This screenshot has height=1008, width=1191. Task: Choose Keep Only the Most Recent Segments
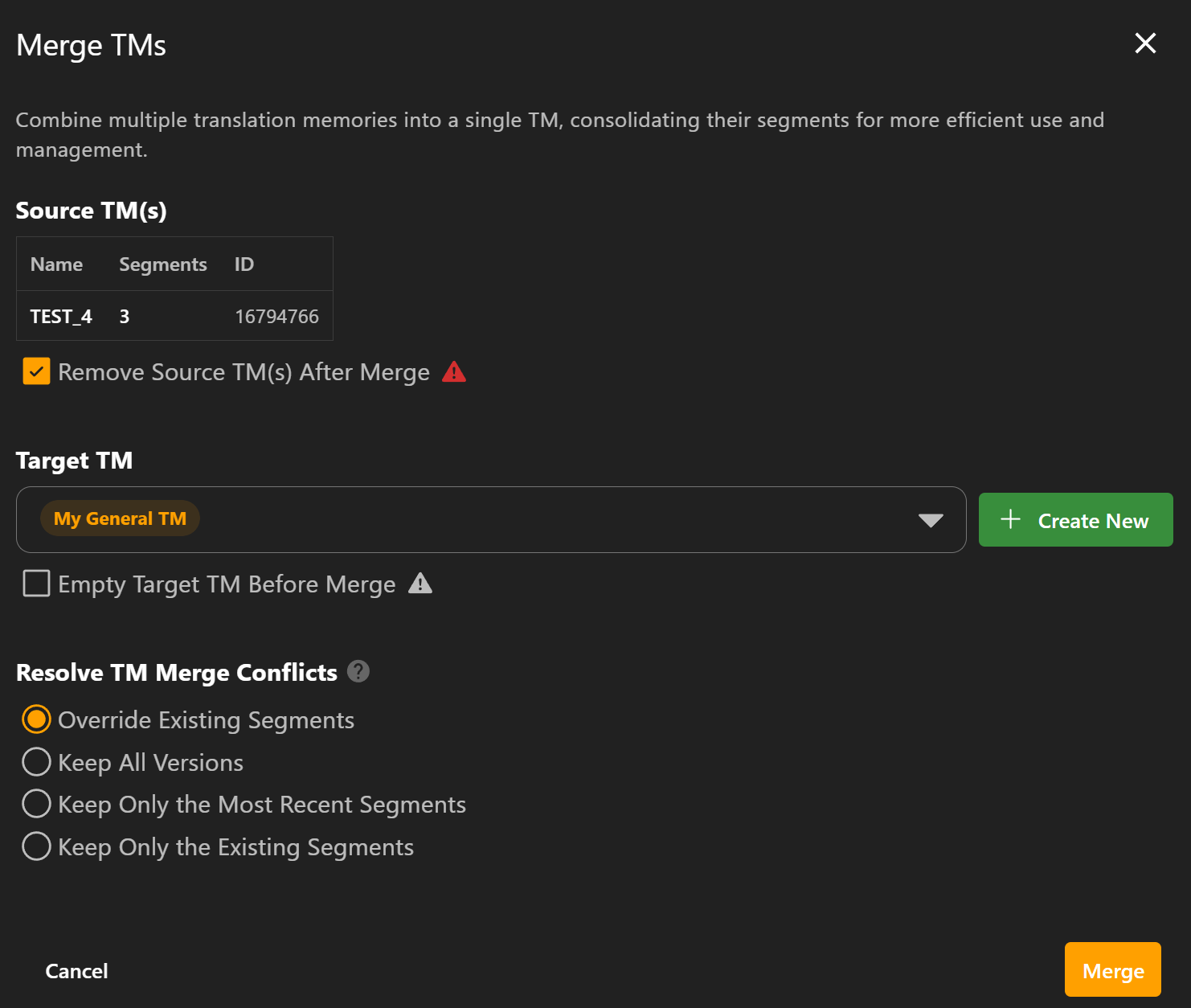click(36, 804)
